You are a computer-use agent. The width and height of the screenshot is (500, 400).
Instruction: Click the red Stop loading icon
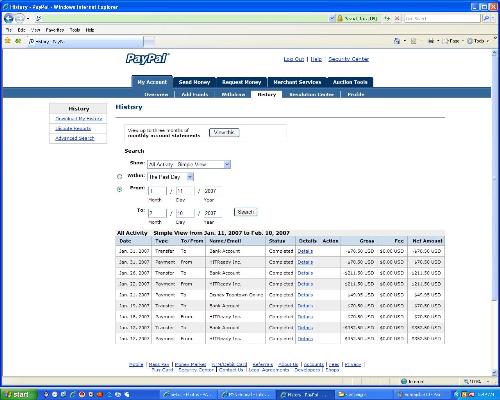397,18
